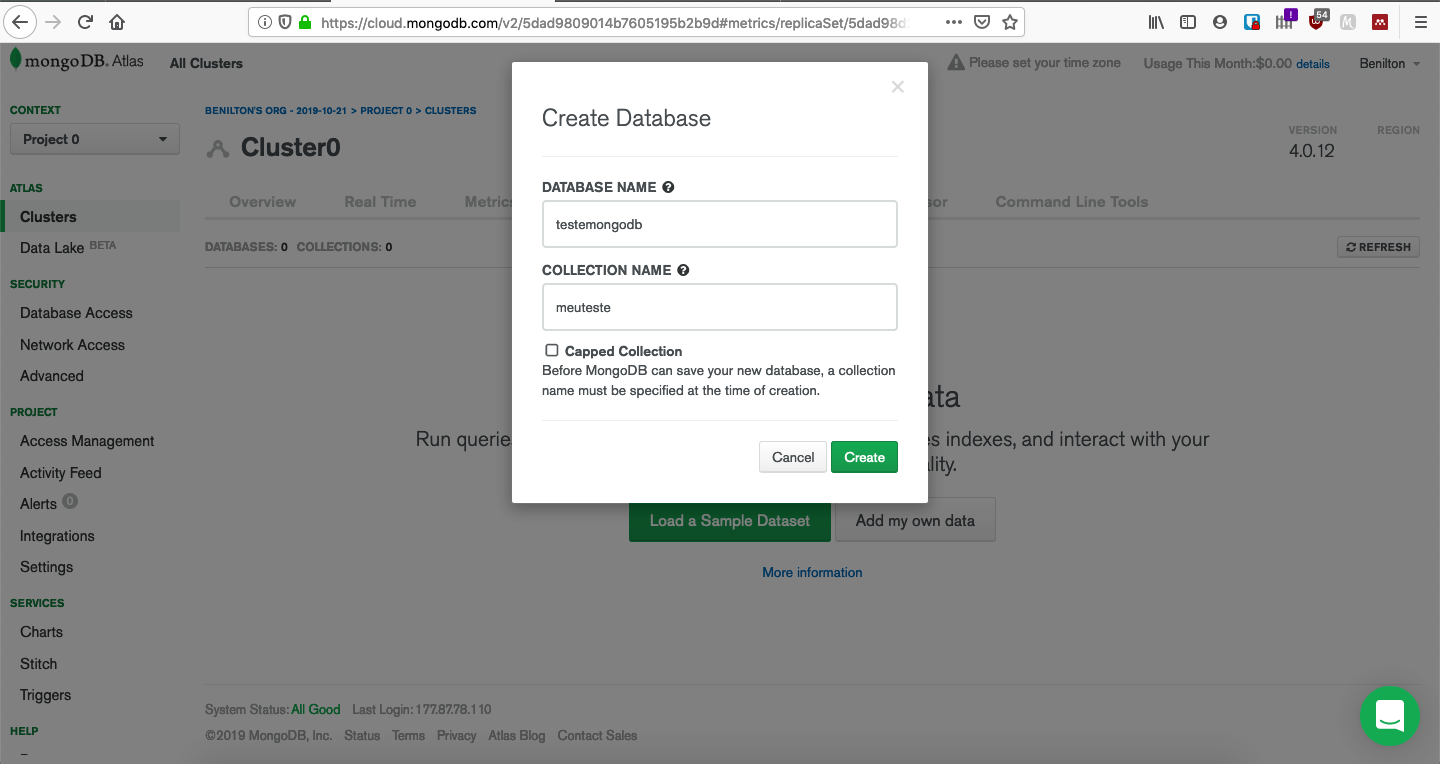Open the Status footer link
Screen dimensions: 1440x764
click(x=362, y=735)
